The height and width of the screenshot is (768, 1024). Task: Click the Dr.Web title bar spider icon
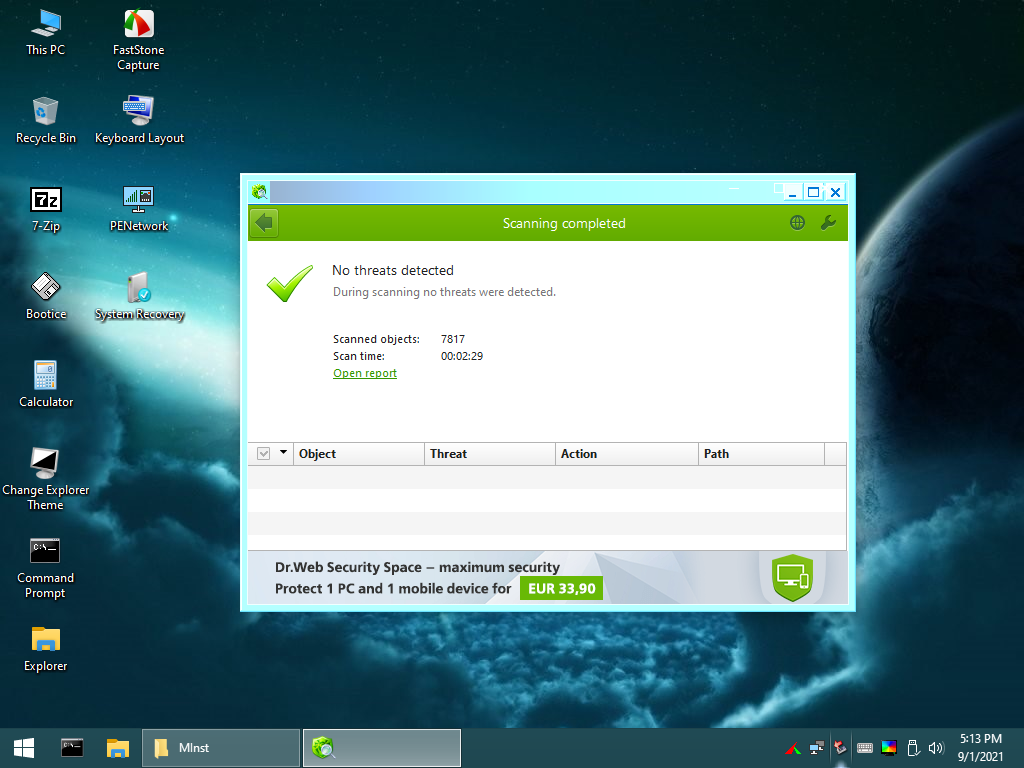(259, 192)
